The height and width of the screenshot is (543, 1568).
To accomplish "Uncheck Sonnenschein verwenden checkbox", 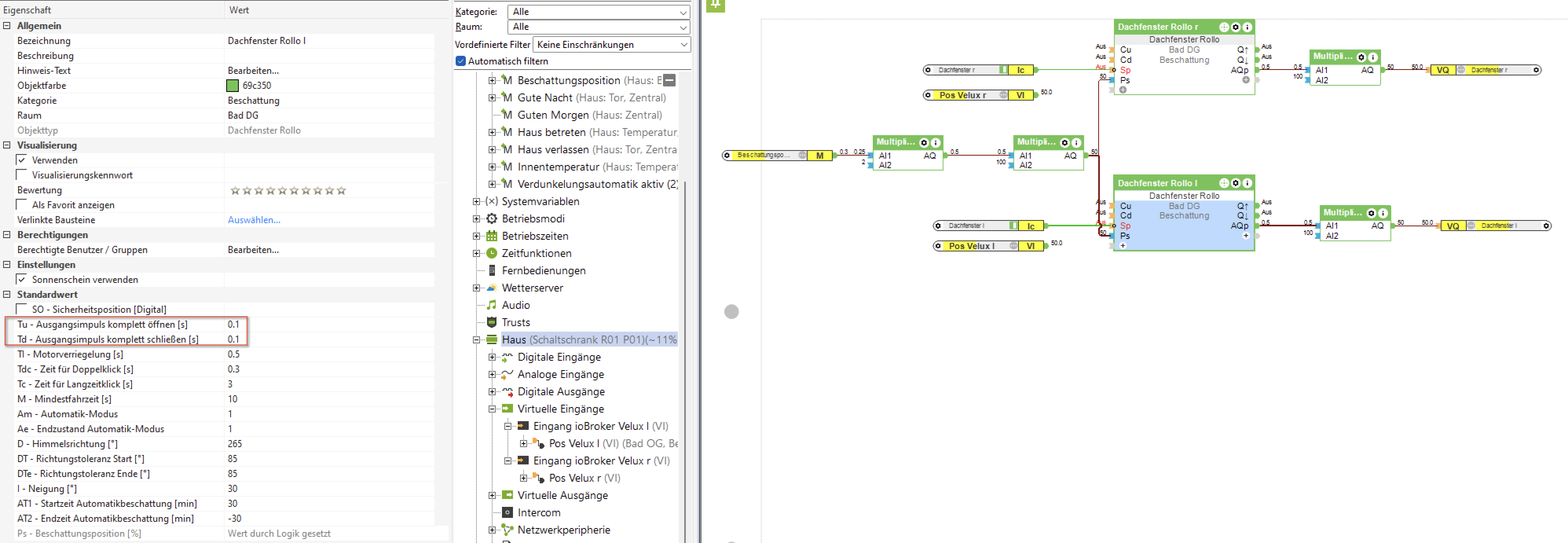I will tap(22, 279).
